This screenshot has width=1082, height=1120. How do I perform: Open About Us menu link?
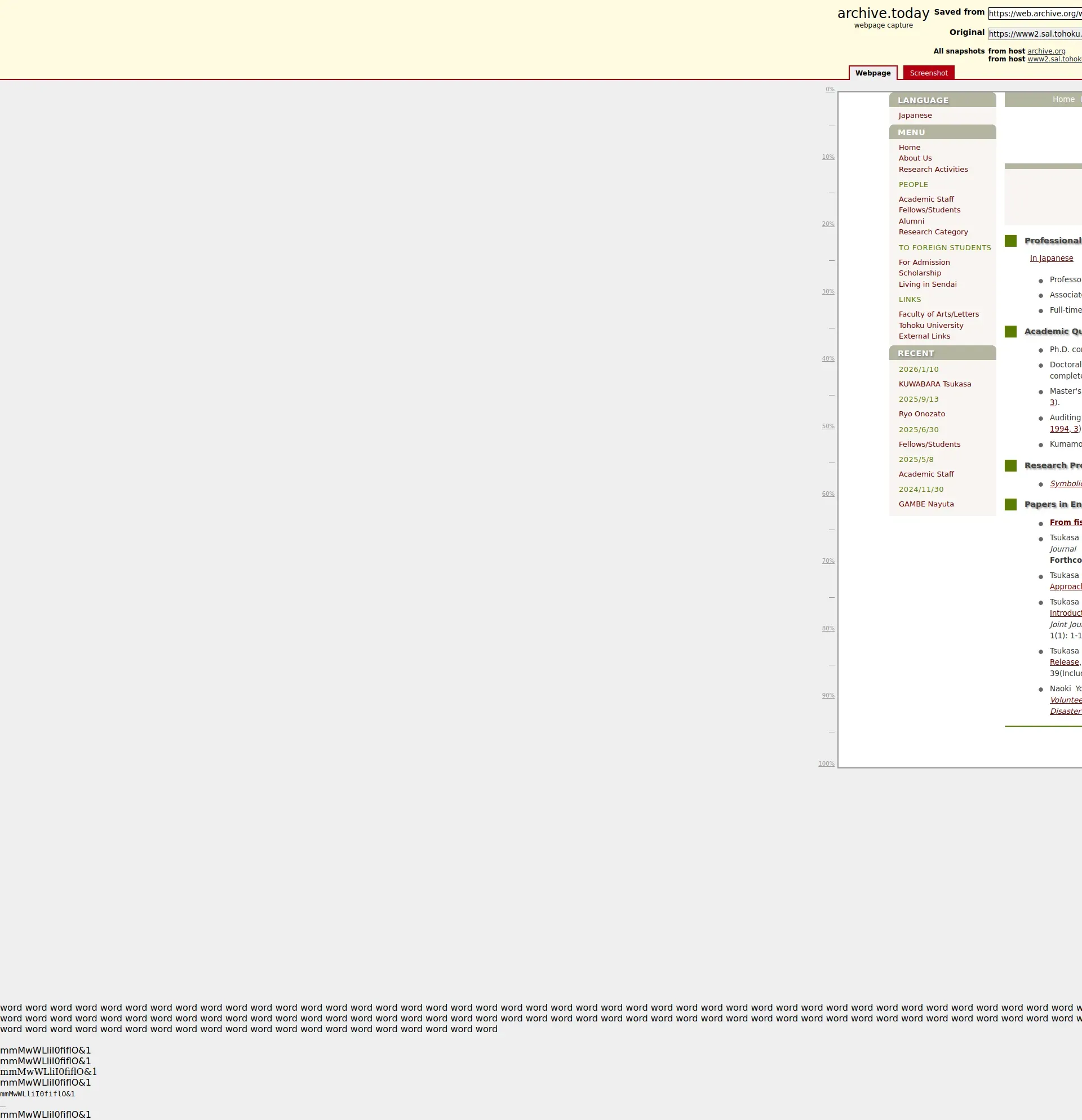(x=915, y=158)
